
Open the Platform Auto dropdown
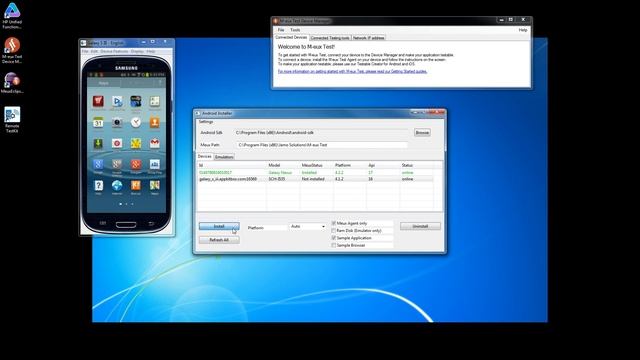pyautogui.click(x=308, y=227)
